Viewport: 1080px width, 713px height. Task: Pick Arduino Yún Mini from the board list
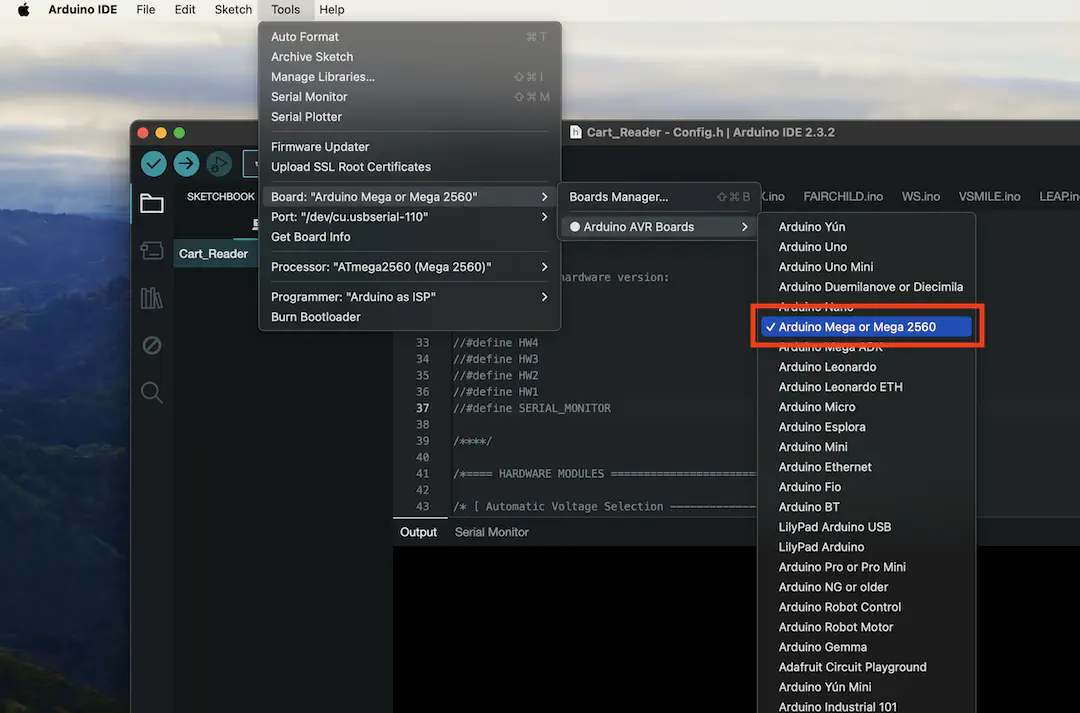click(x=866, y=687)
